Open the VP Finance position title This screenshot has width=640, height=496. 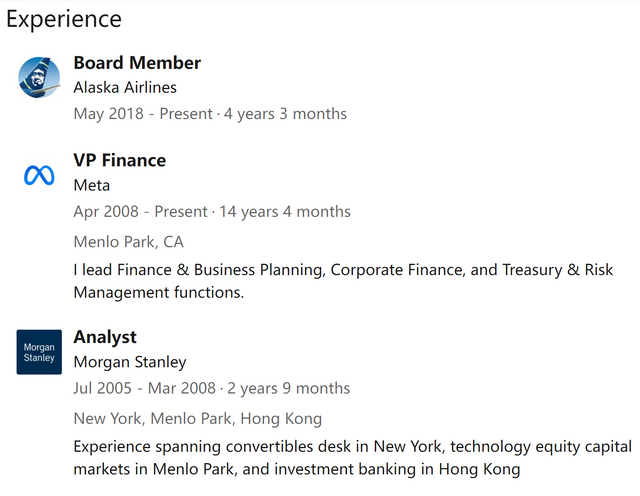click(x=120, y=160)
